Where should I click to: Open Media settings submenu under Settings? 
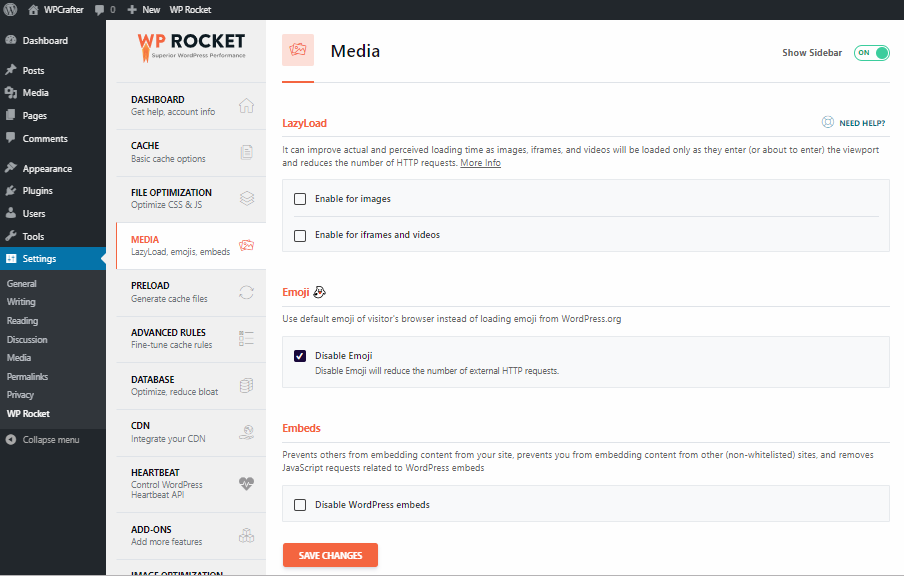[x=18, y=357]
